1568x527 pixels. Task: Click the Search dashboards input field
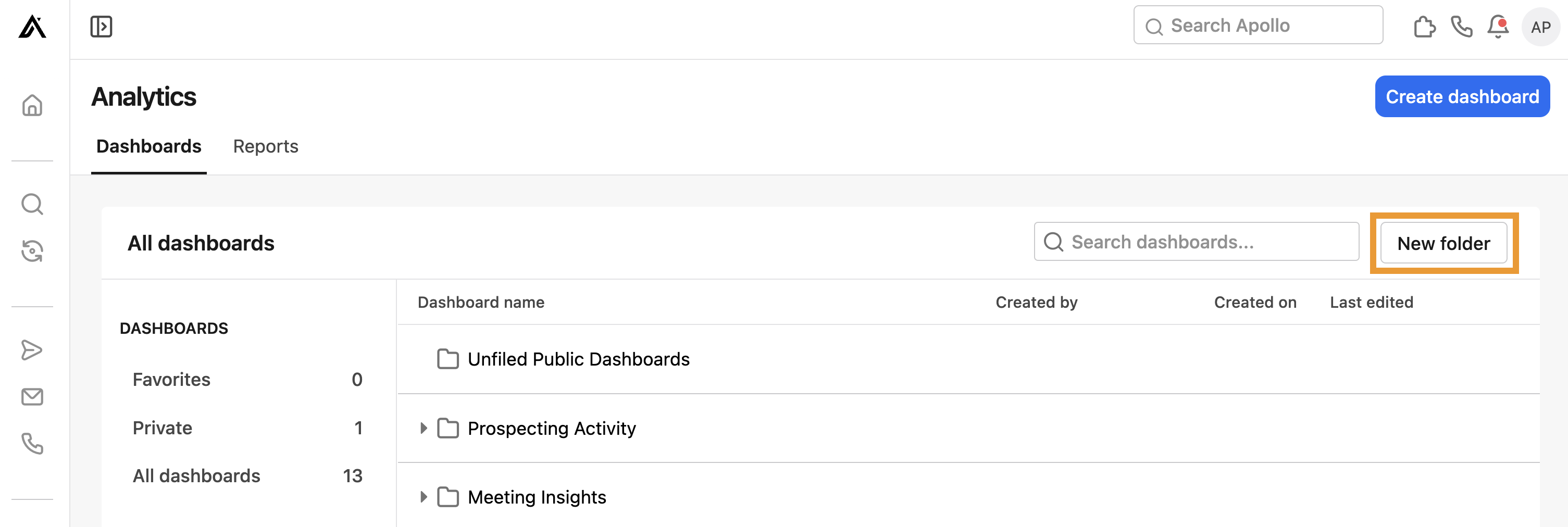1195,242
